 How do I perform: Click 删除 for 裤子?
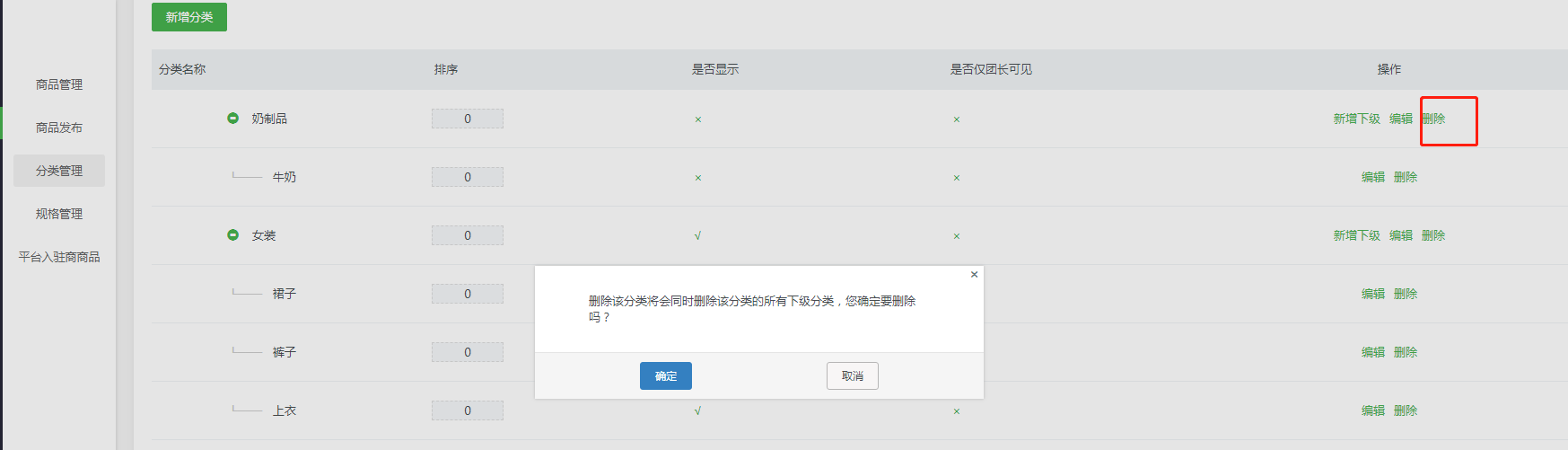pos(1406,352)
